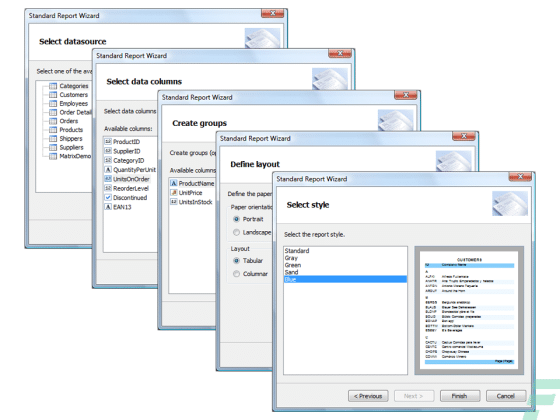Choose Landscape paper orientation
560x420 pixels.
tap(236, 232)
